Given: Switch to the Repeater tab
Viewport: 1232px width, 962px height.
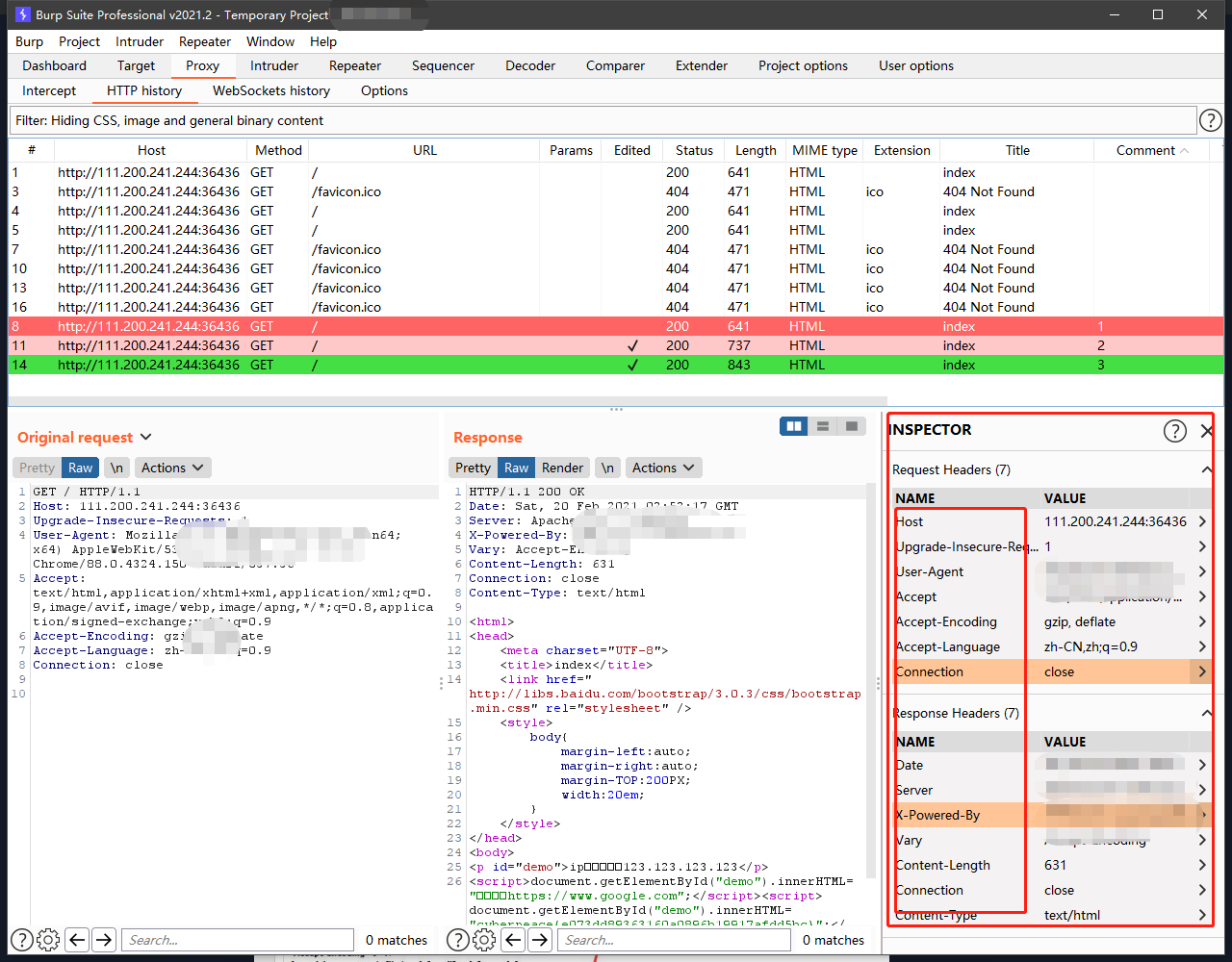Looking at the screenshot, I should pyautogui.click(x=355, y=65).
